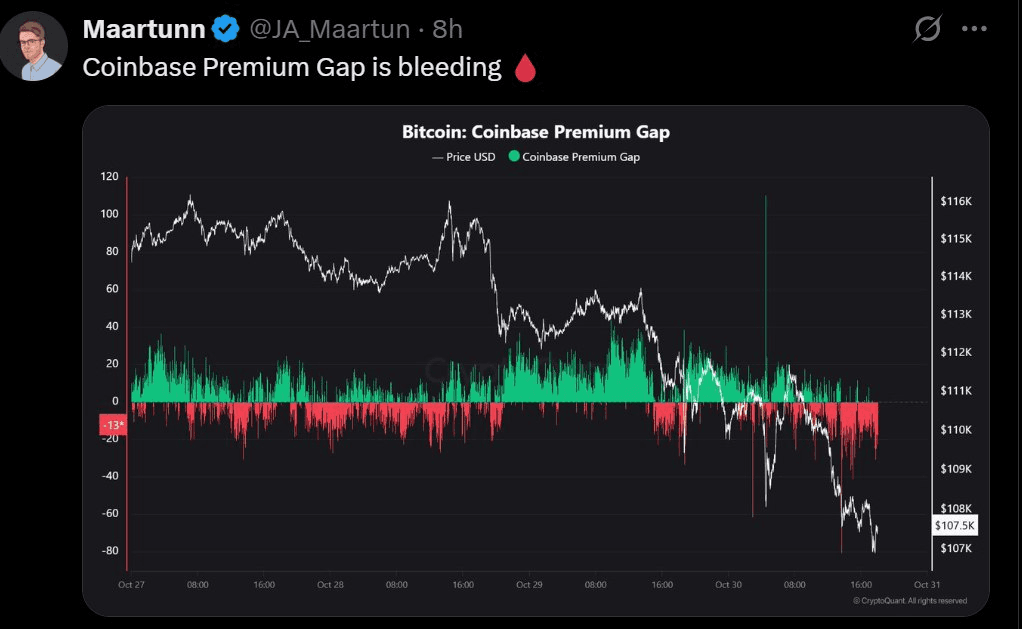Open the @JA_Maartun handle link
The width and height of the screenshot is (1022, 629).
pos(329,30)
